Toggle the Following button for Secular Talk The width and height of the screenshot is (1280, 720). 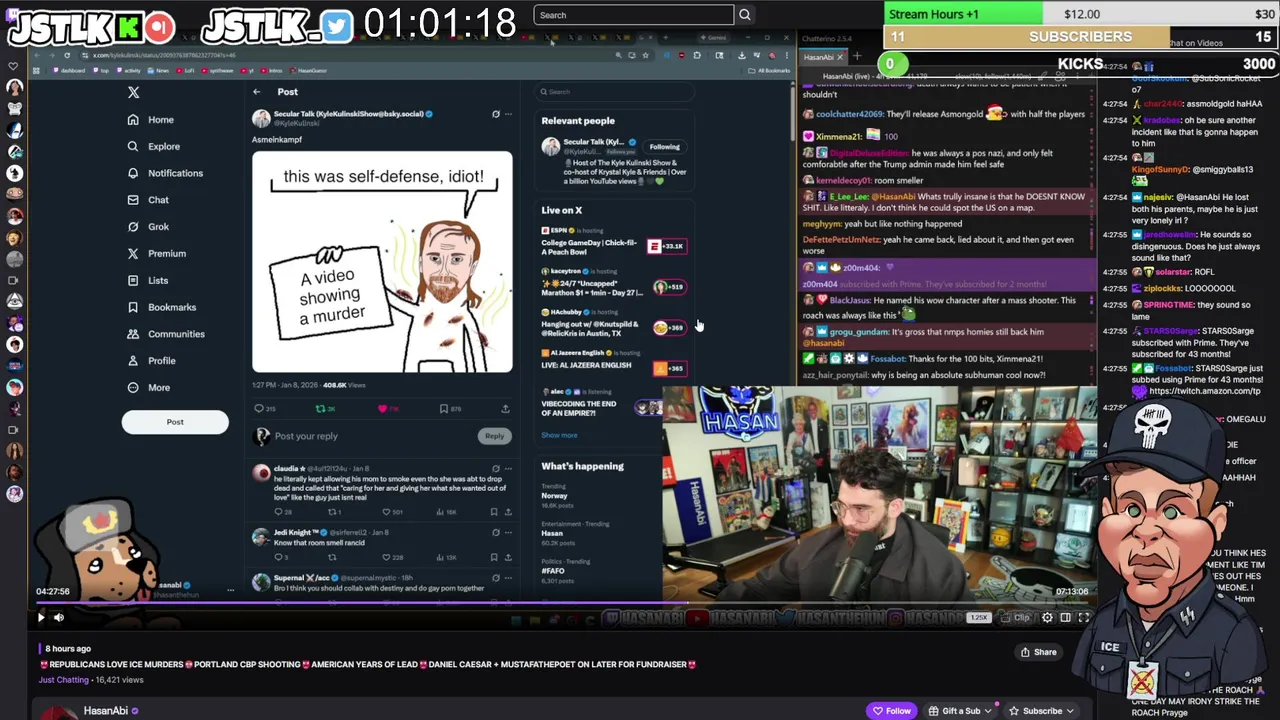pyautogui.click(x=664, y=147)
